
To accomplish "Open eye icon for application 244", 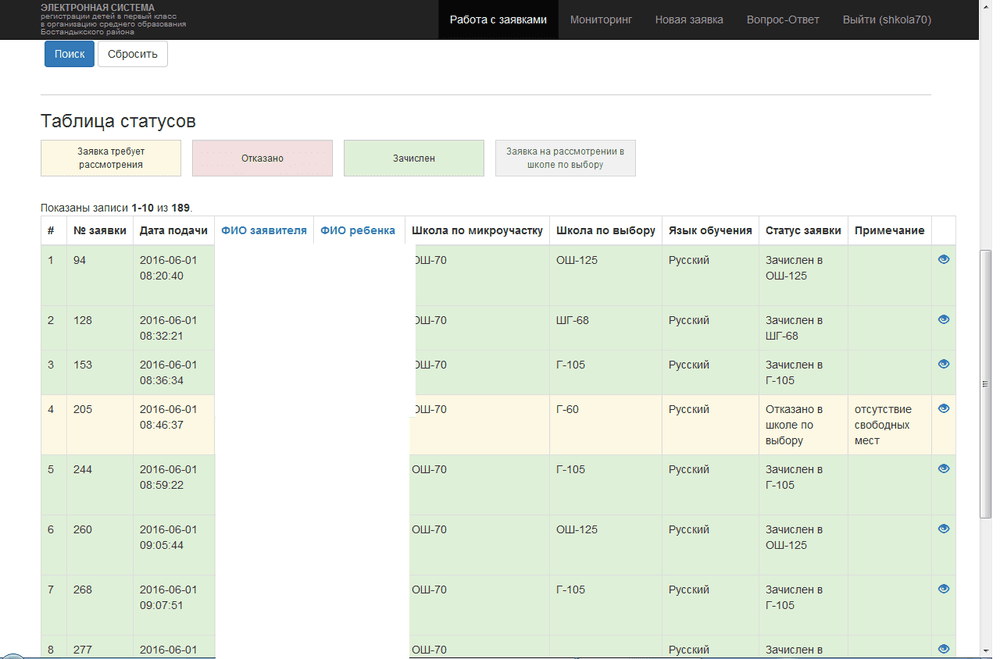I will coord(943,469).
